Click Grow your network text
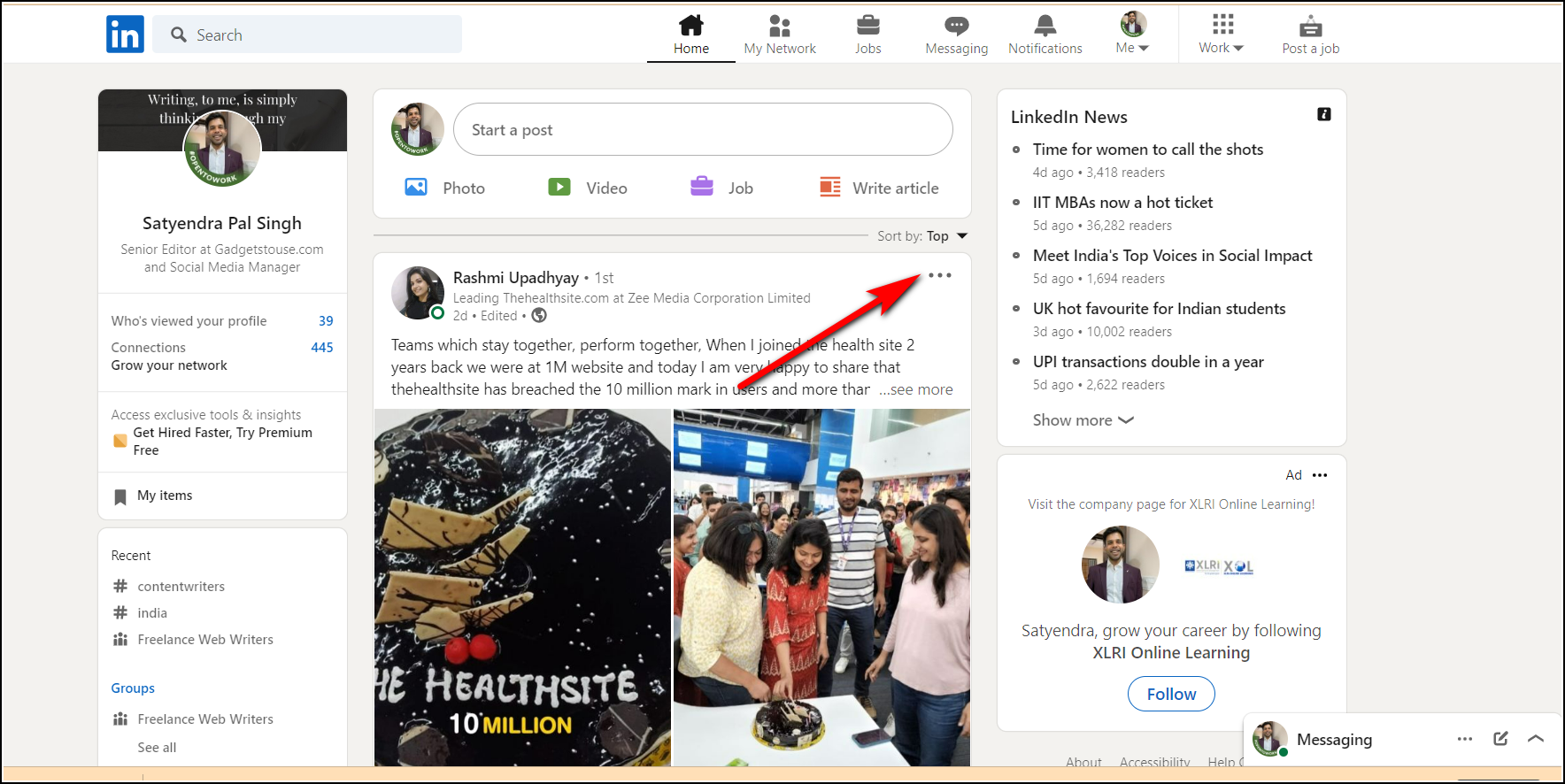Screen dimensions: 1565x784 169,365
